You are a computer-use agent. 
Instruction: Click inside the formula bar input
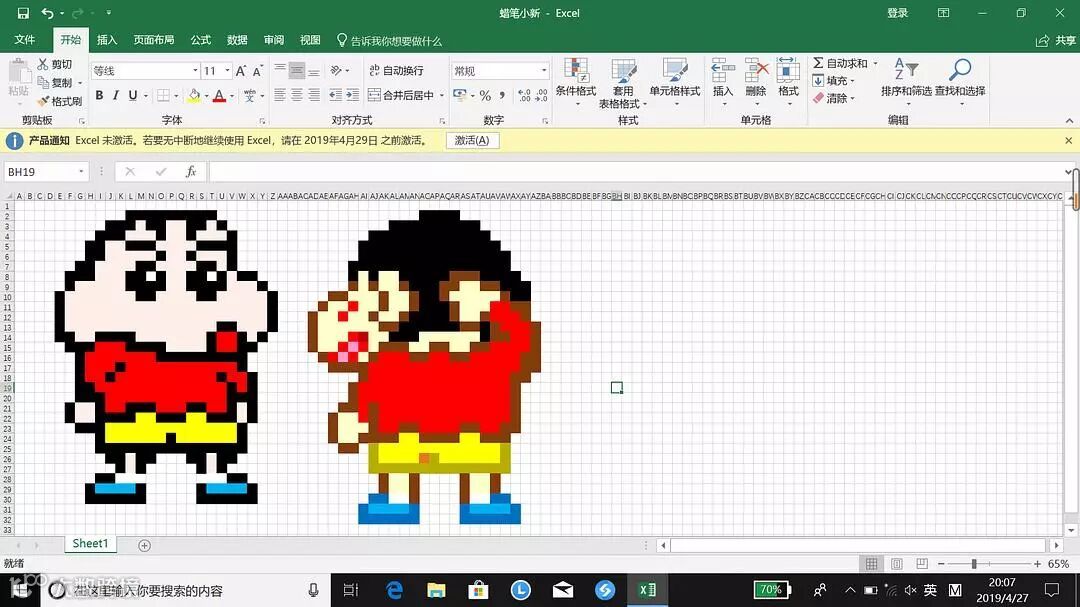pos(637,172)
